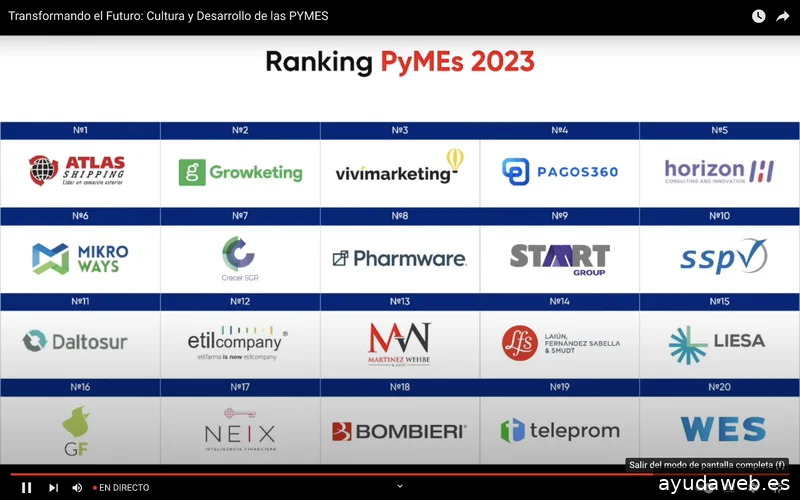Viewport: 800px width, 500px height.
Task: Click the WES logo
Action: coord(723,429)
